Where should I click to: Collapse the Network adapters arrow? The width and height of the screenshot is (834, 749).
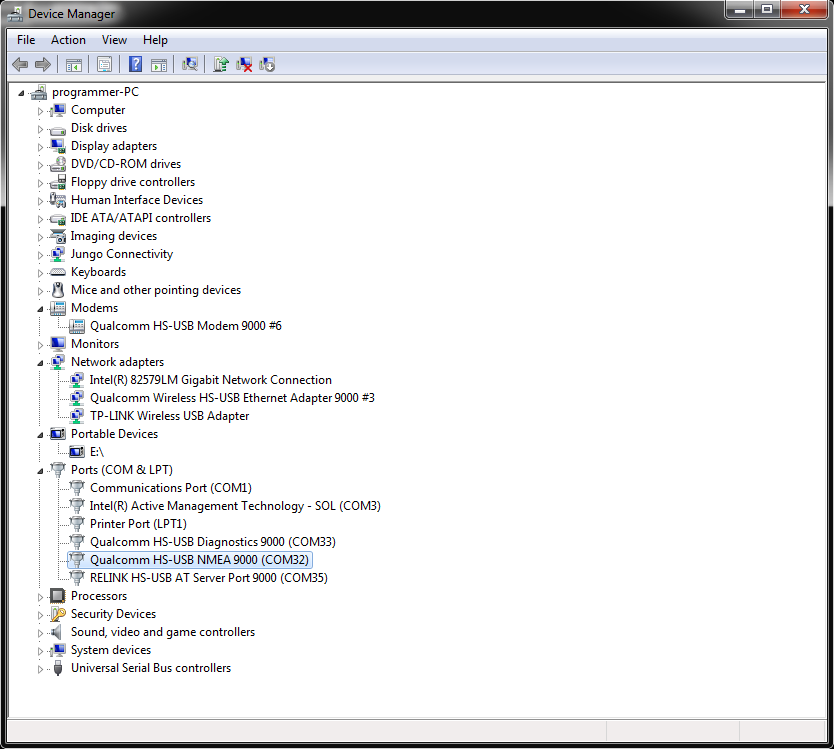pyautogui.click(x=40, y=363)
